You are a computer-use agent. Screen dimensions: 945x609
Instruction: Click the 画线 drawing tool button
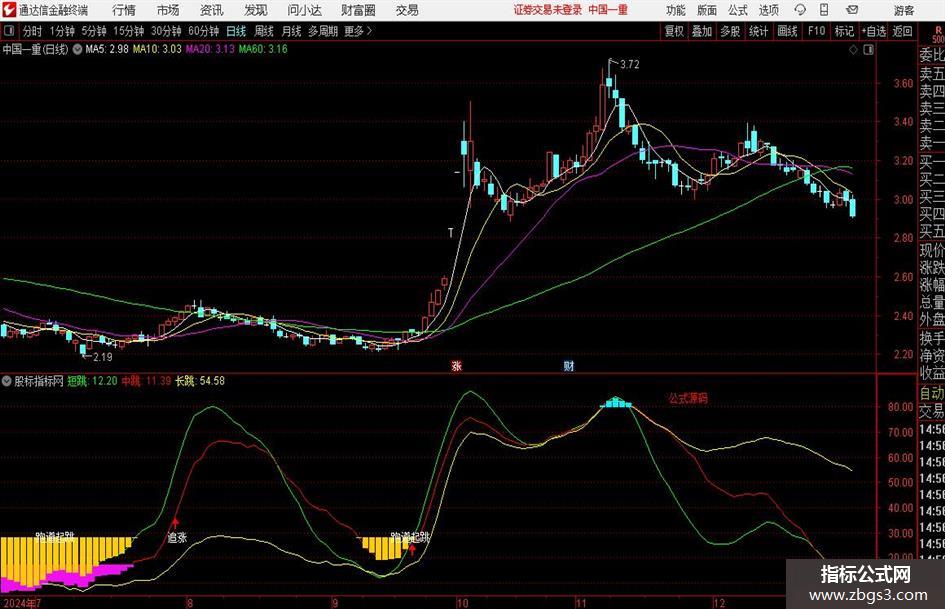[788, 31]
